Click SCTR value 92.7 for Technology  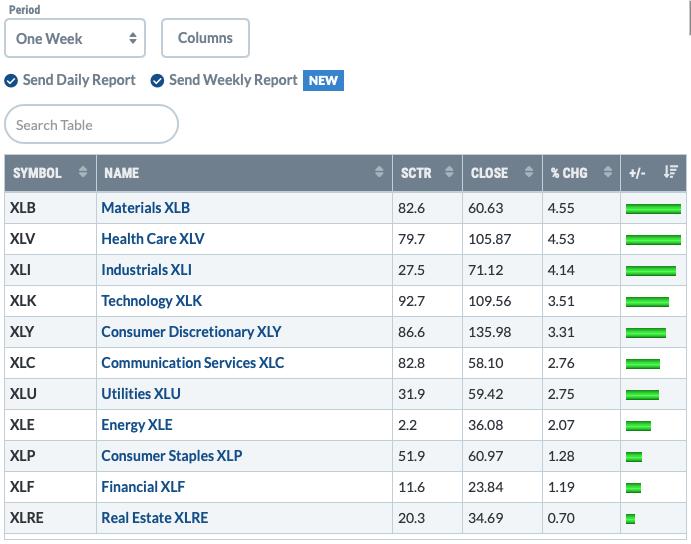(411, 301)
